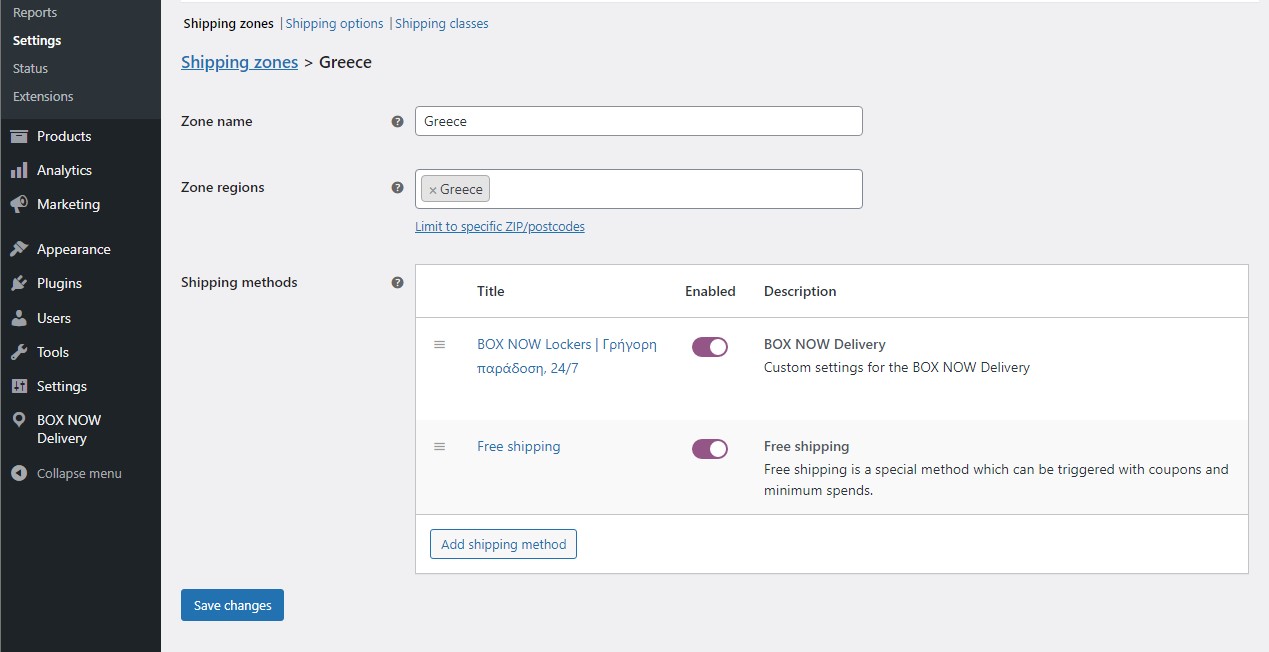Click the help icon beside Zone name

point(397,121)
